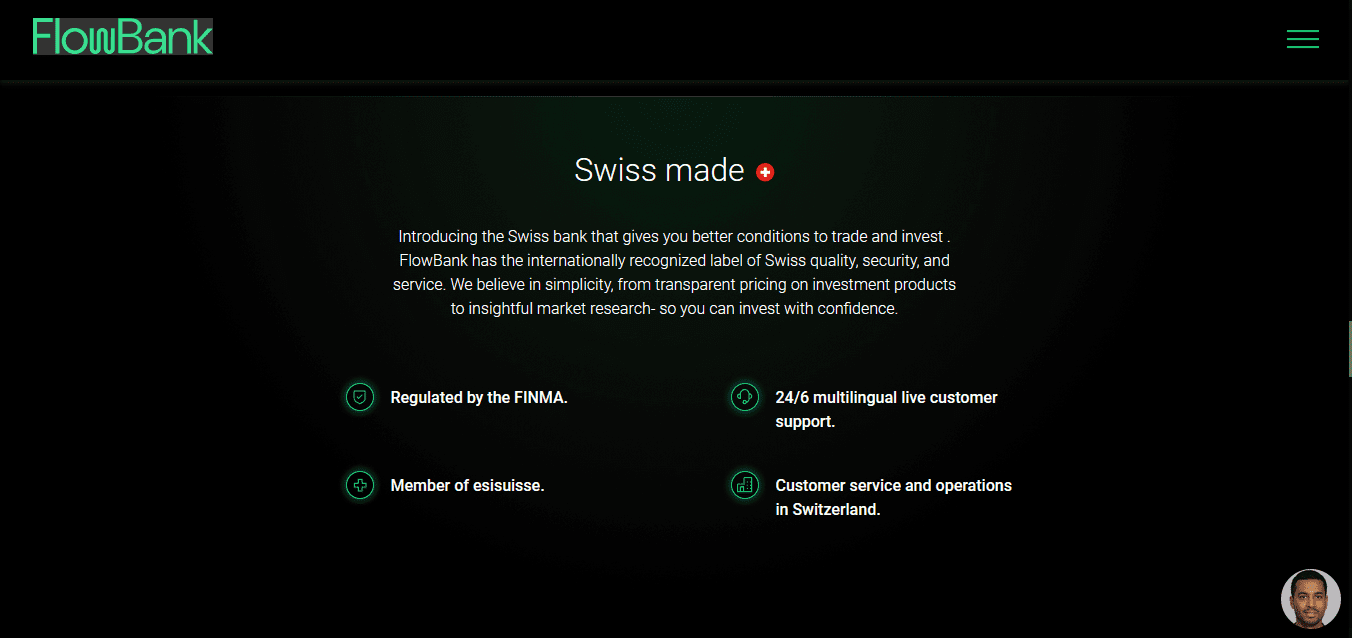The image size is (1352, 638).
Task: Click "Member of esisuisse." label
Action: point(467,486)
